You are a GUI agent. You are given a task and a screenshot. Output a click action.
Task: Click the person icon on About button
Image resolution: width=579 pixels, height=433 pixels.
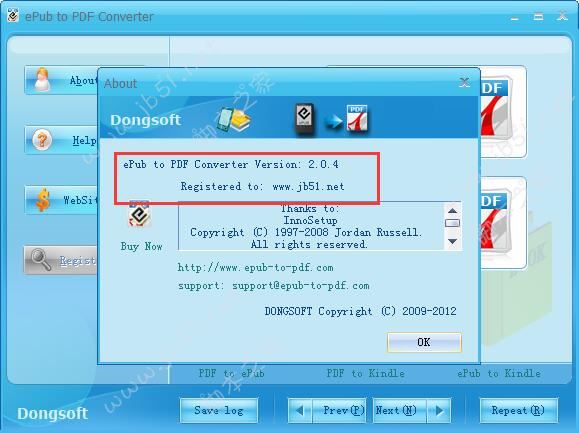tap(42, 79)
